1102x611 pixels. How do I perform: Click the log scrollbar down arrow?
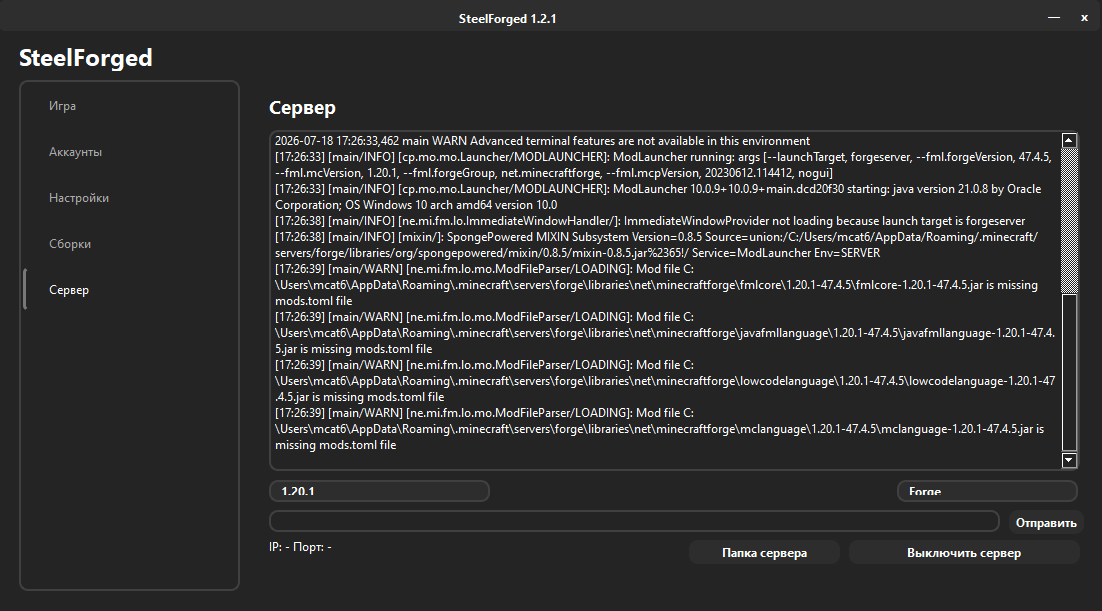(x=1069, y=460)
